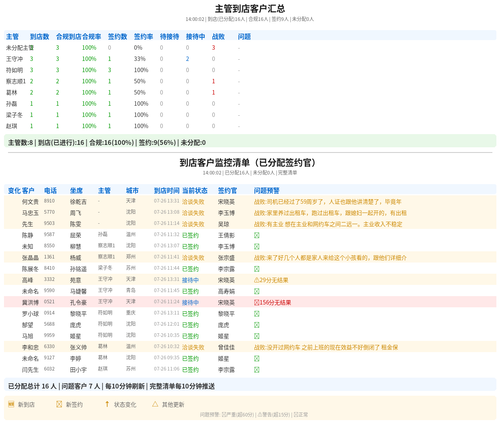Click the 状态变化 arrow legend icon
This screenshot has height=437, width=500.
click(107, 404)
